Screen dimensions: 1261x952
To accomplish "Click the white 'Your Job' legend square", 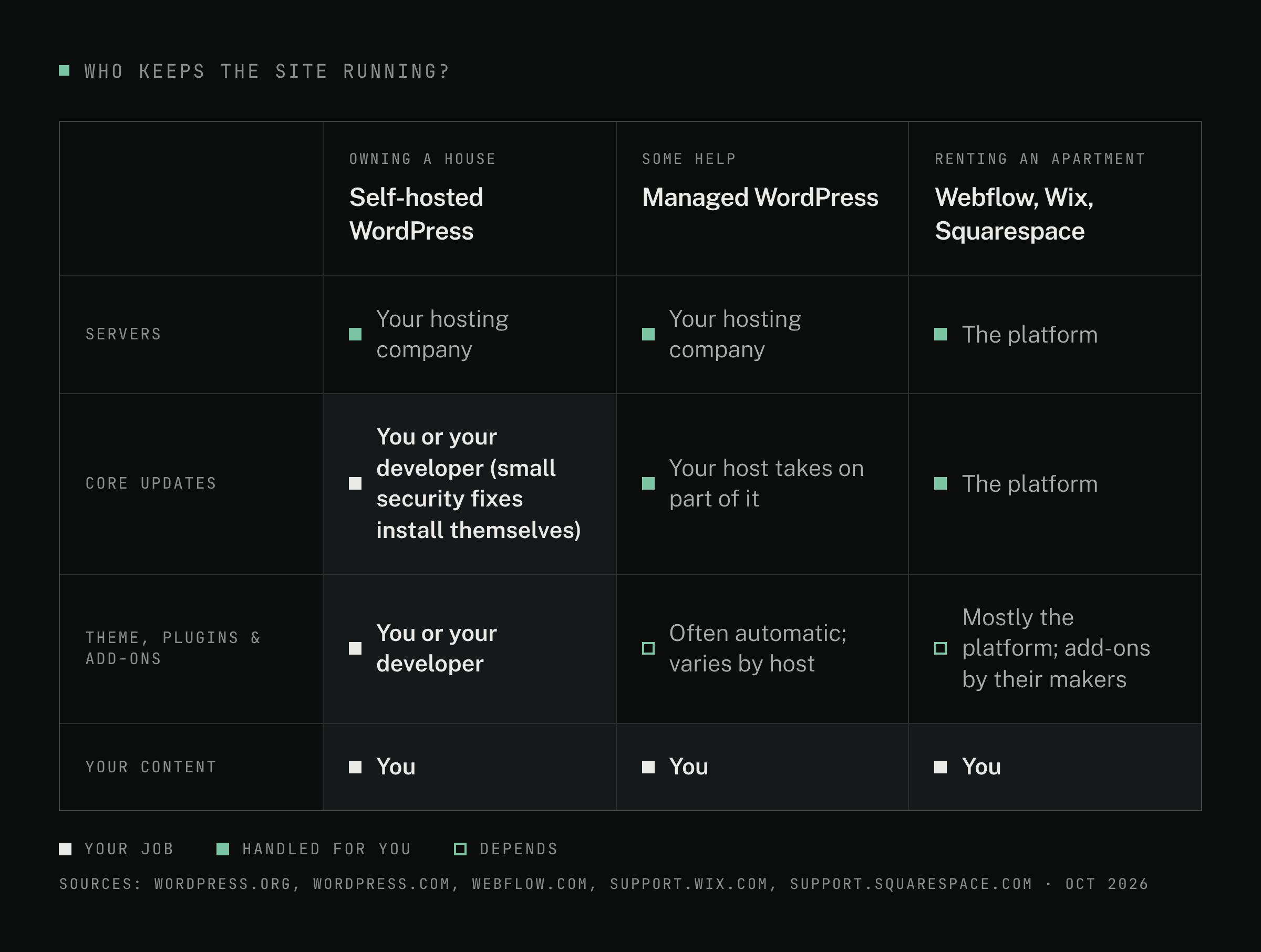I will pos(65,849).
